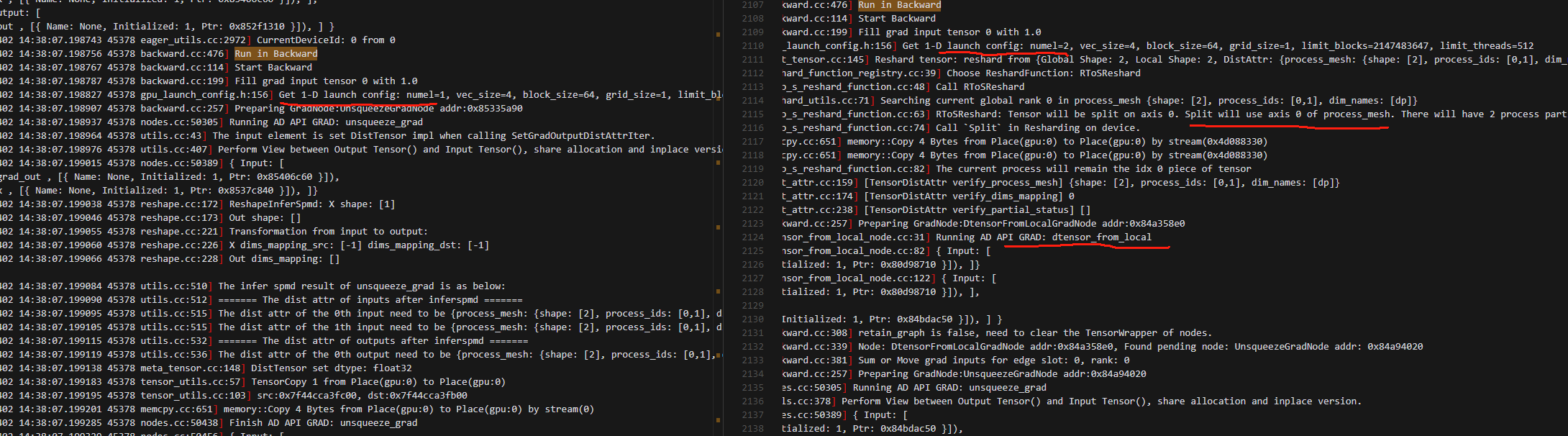The height and width of the screenshot is (436, 1568).
Task: Click topmost orange marker in left pane's scrollbar
Action: 718,34
